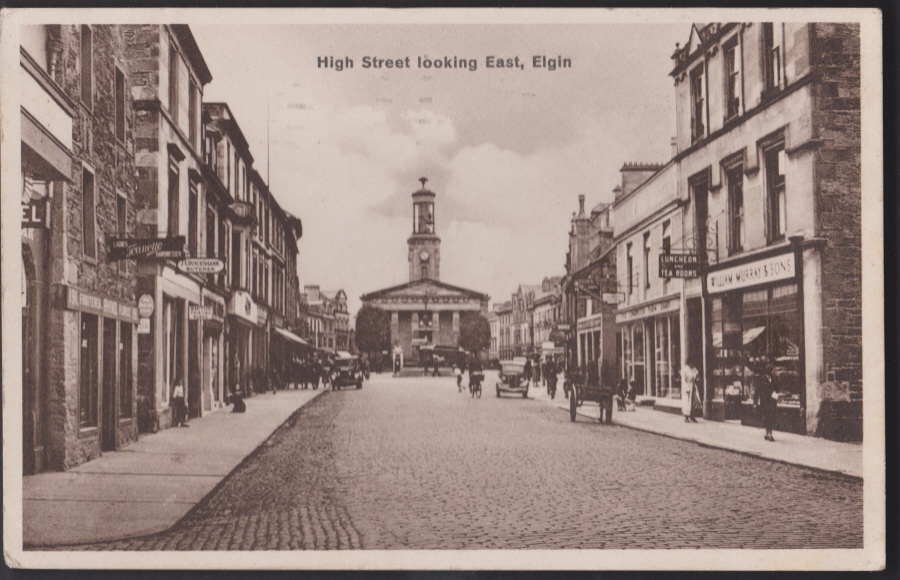Click the 'Luncheon and Tea Rooms' hanging sign
This screenshot has height=580, width=900.
pos(678,265)
